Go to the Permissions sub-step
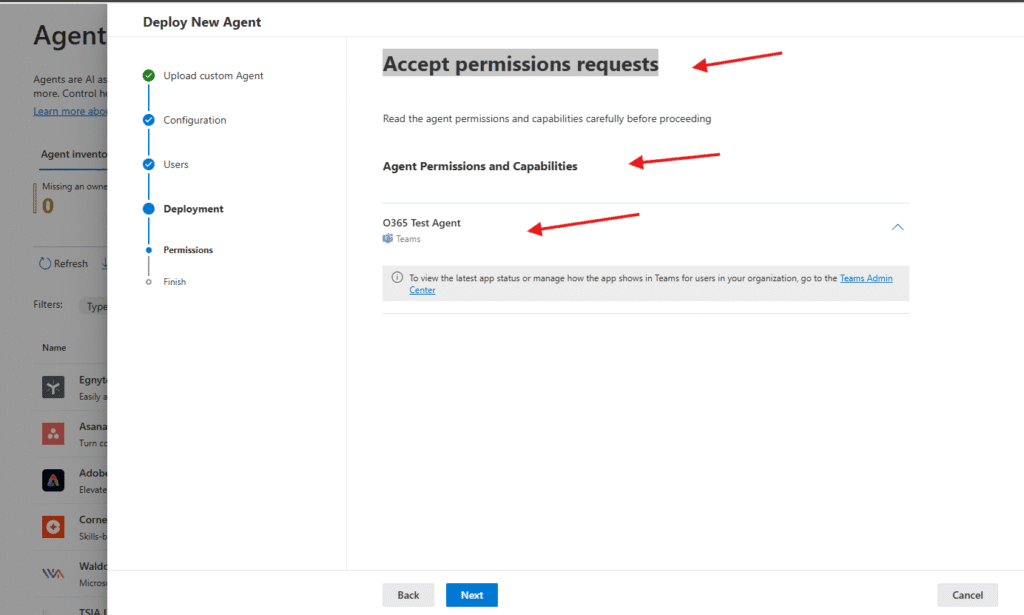The height and width of the screenshot is (615, 1024). point(188,250)
